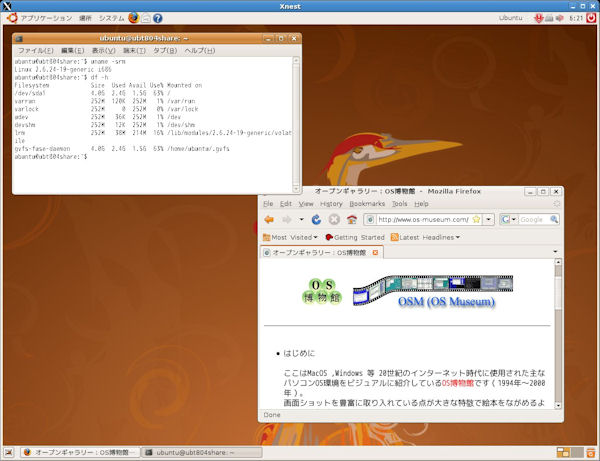Open Firefox Help menu

[421, 204]
